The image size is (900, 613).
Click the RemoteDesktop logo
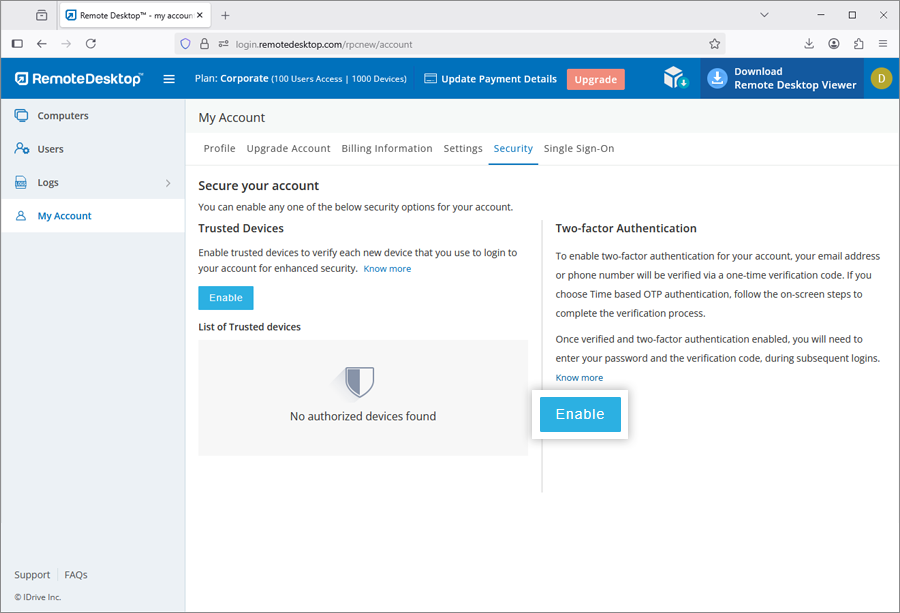(x=79, y=79)
